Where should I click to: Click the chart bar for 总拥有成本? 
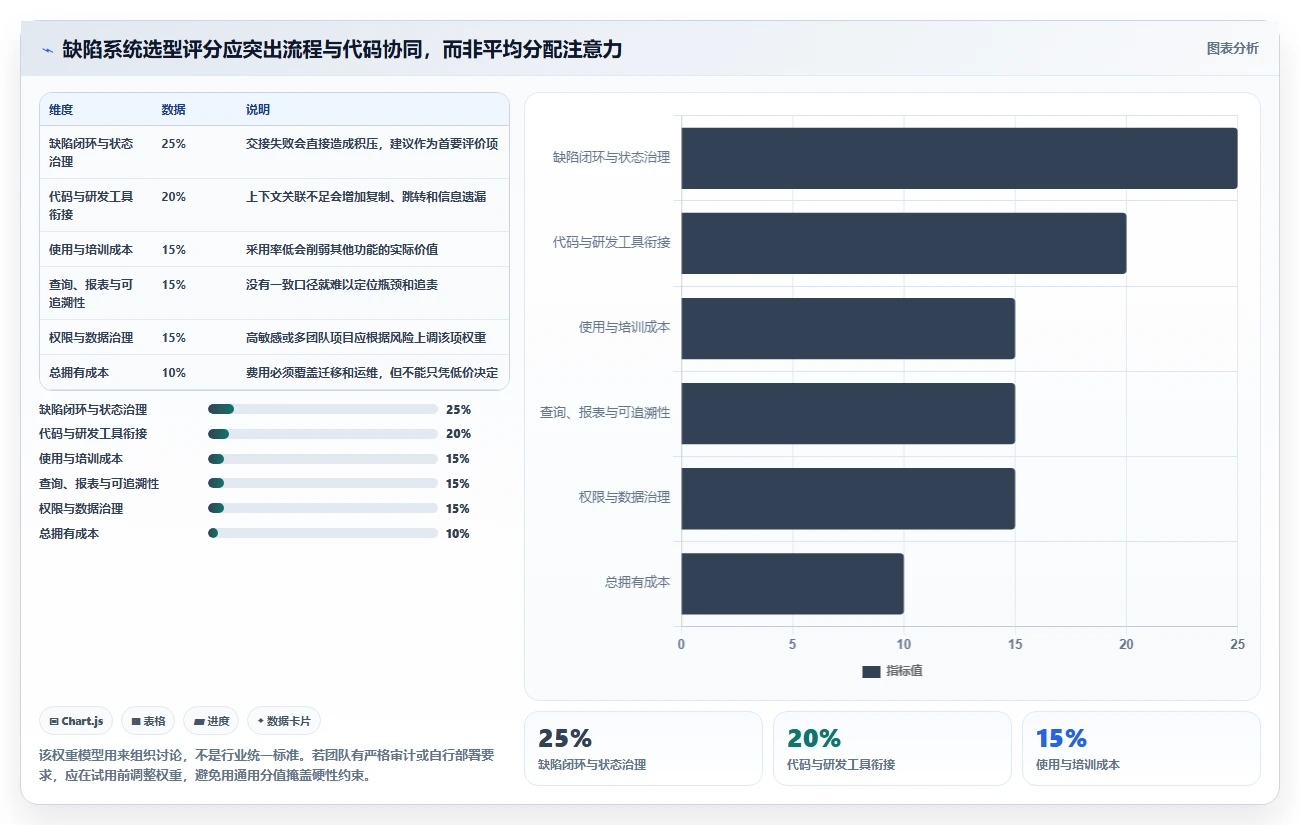coord(793,584)
